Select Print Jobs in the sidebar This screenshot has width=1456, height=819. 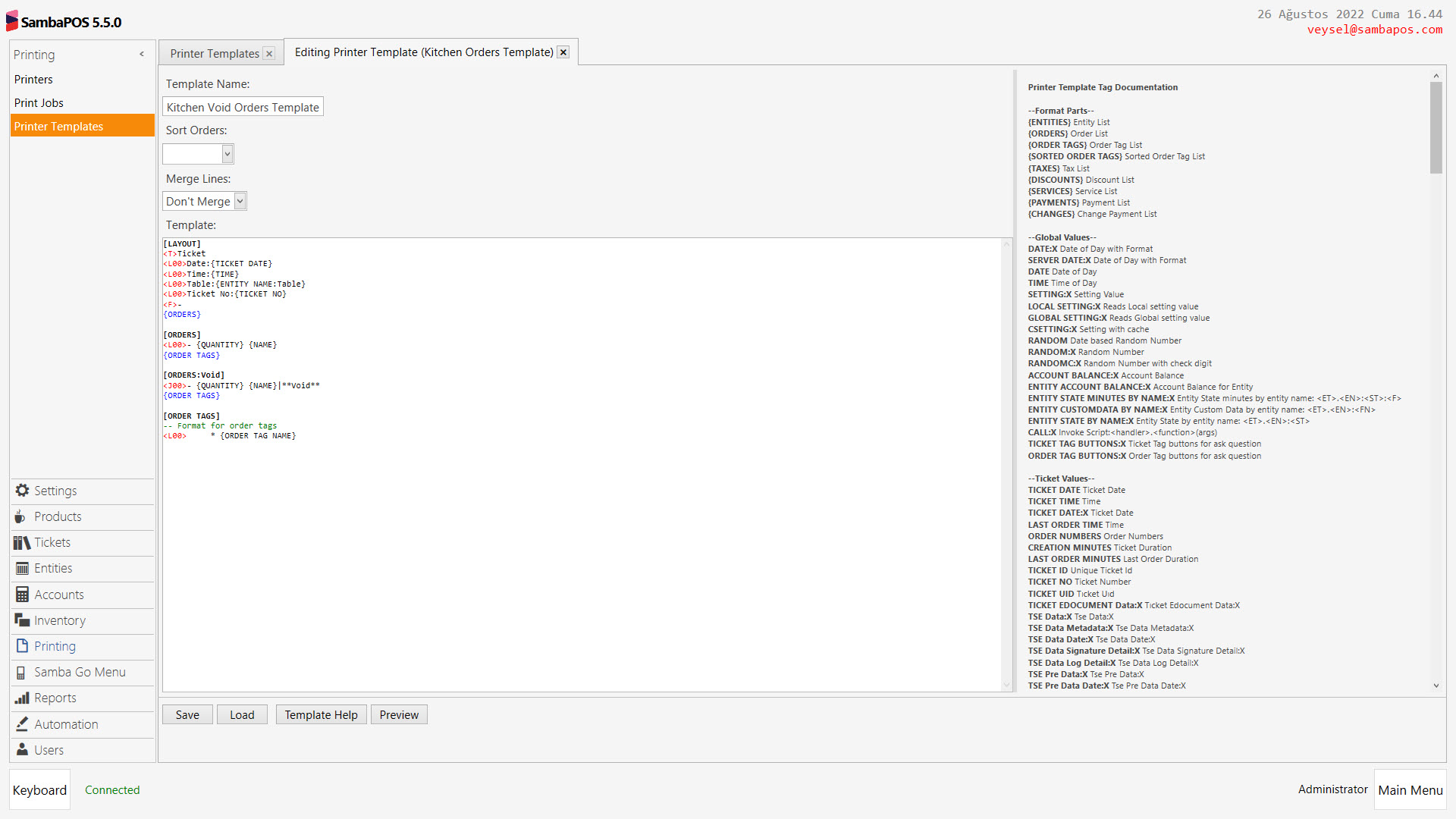tap(83, 103)
